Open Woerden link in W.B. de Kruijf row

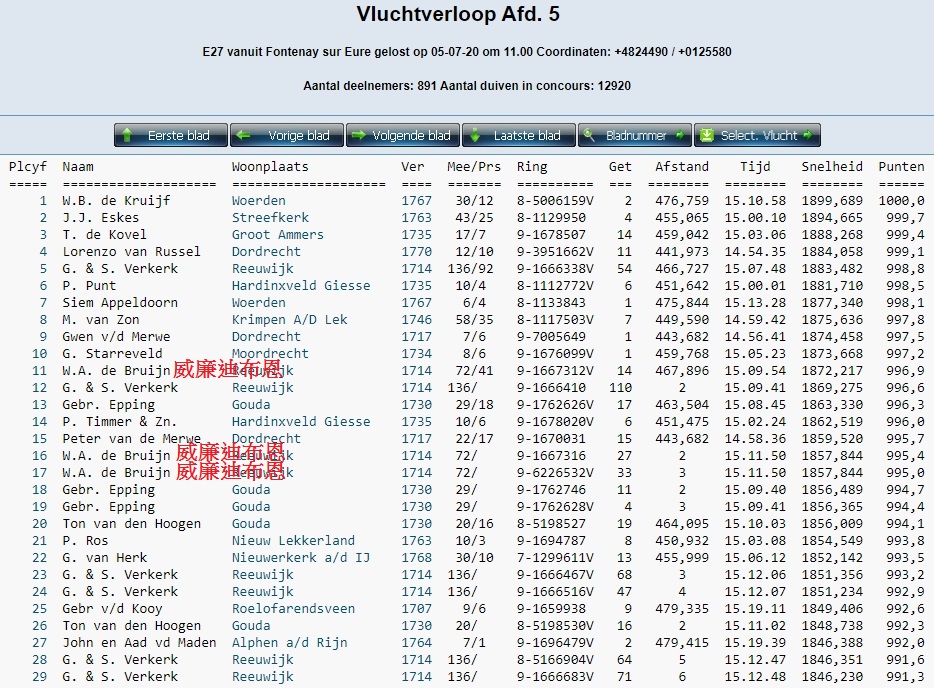click(x=259, y=201)
